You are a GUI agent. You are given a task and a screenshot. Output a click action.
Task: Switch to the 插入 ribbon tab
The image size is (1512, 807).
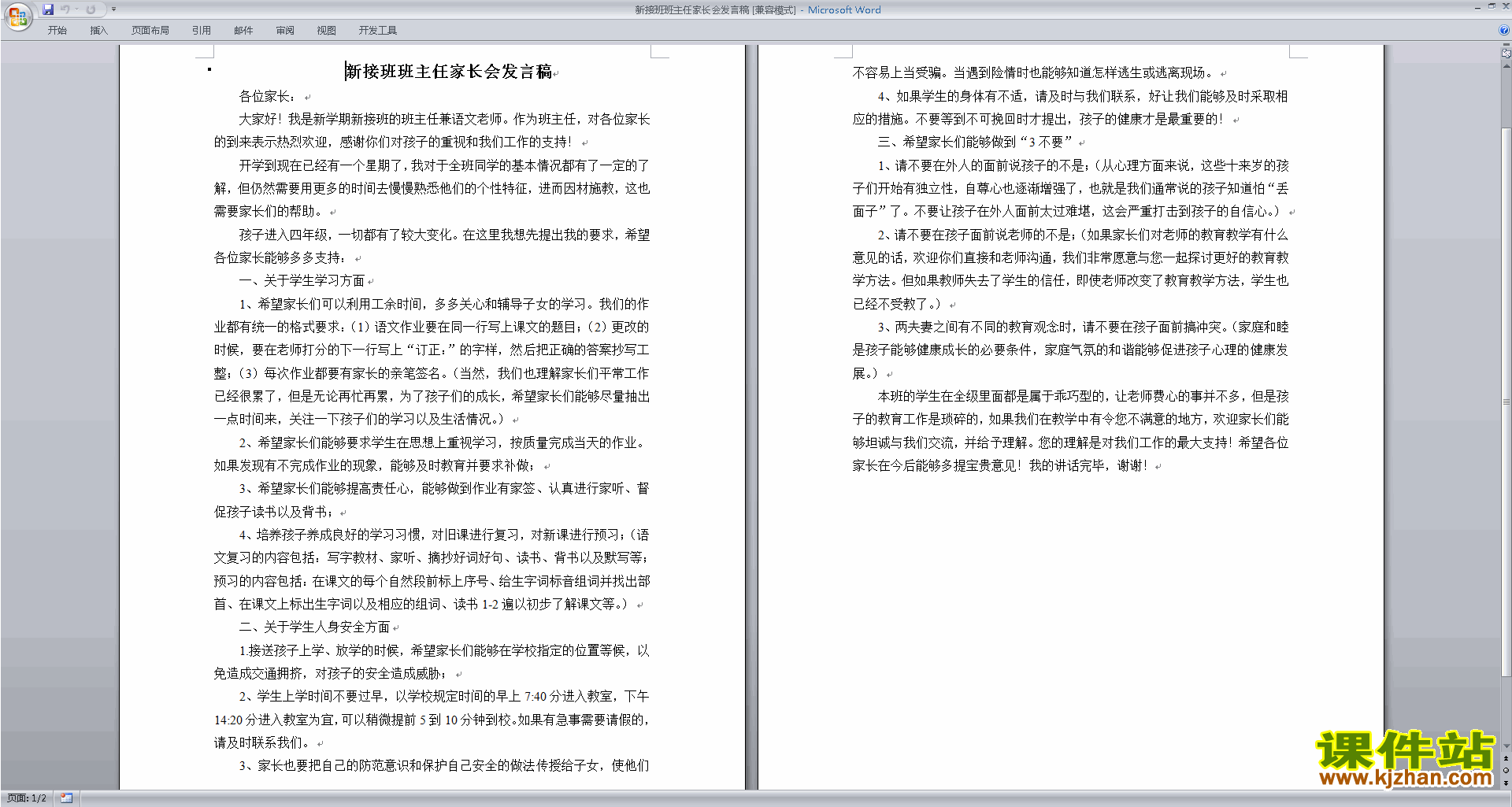click(98, 30)
